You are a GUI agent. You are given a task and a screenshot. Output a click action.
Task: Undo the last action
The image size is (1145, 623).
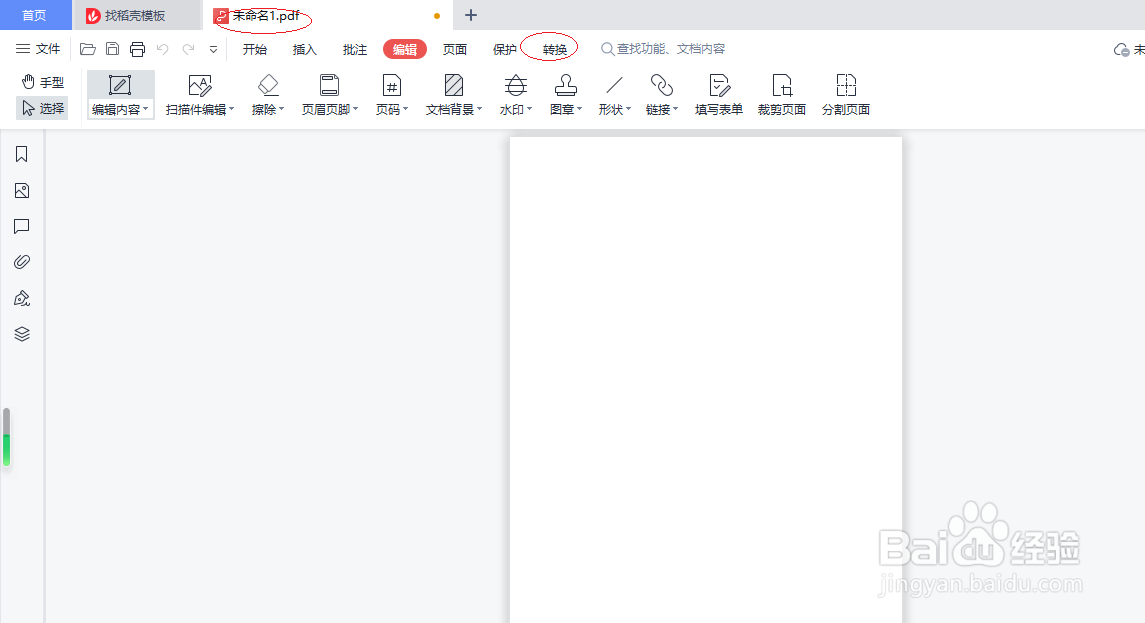coord(163,49)
